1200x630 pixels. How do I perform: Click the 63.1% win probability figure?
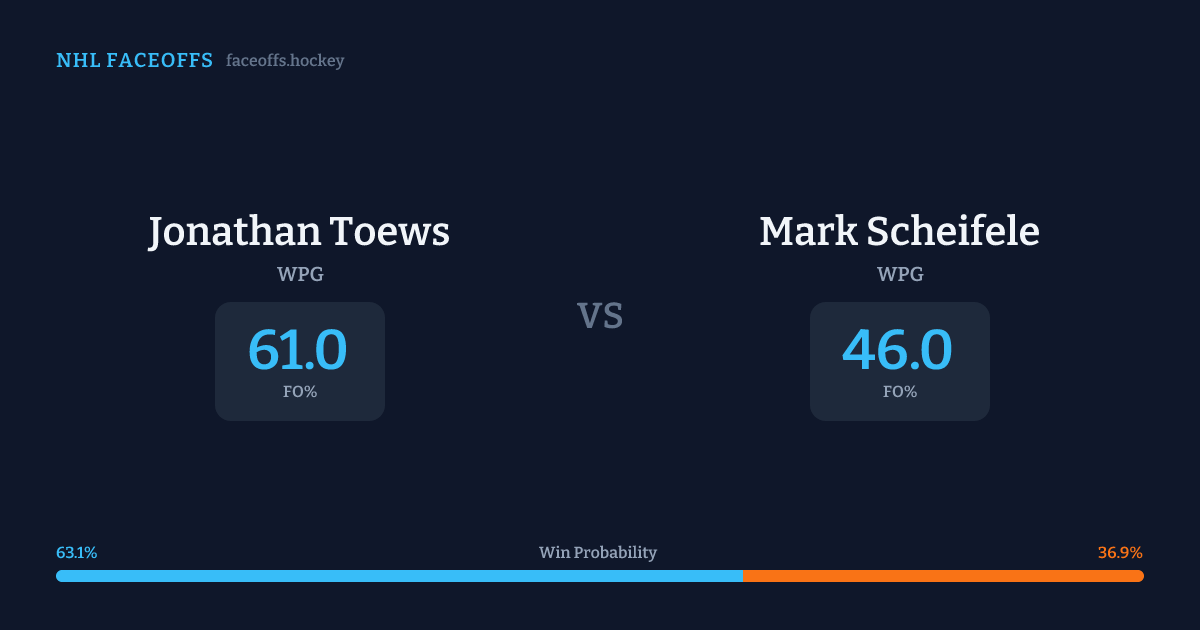pos(77,552)
